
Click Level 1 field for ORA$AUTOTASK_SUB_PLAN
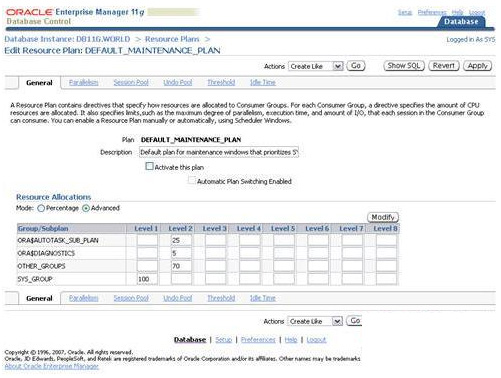click(147, 240)
